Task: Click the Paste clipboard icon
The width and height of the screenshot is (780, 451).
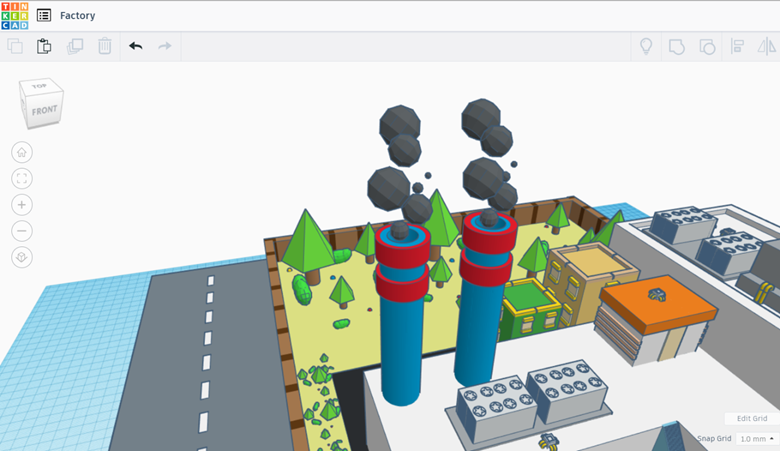Action: [44, 46]
